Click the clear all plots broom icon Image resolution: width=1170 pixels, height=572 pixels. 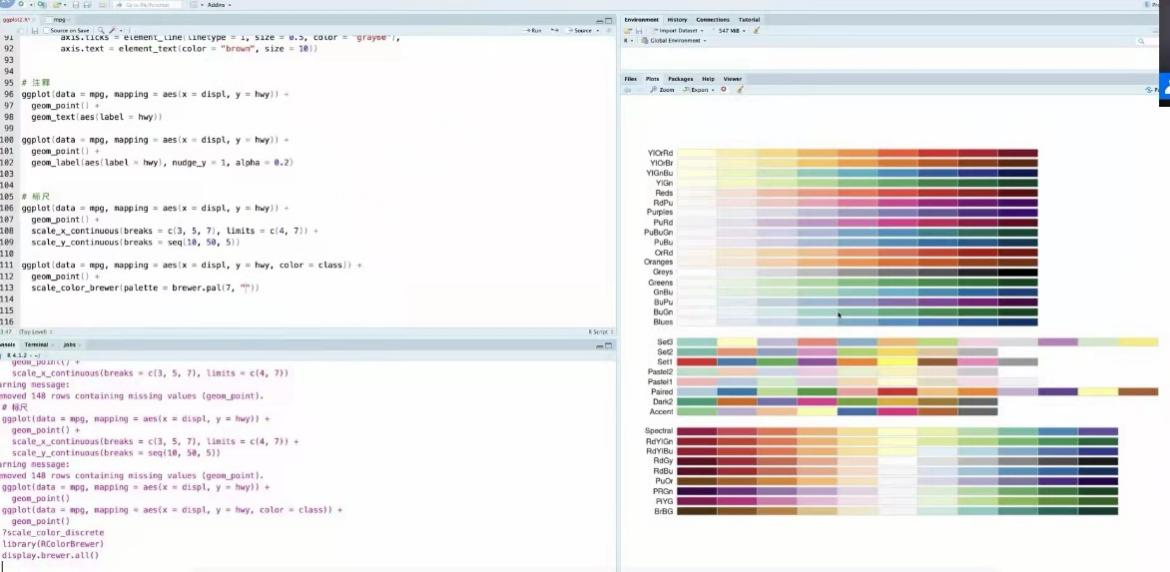point(741,89)
